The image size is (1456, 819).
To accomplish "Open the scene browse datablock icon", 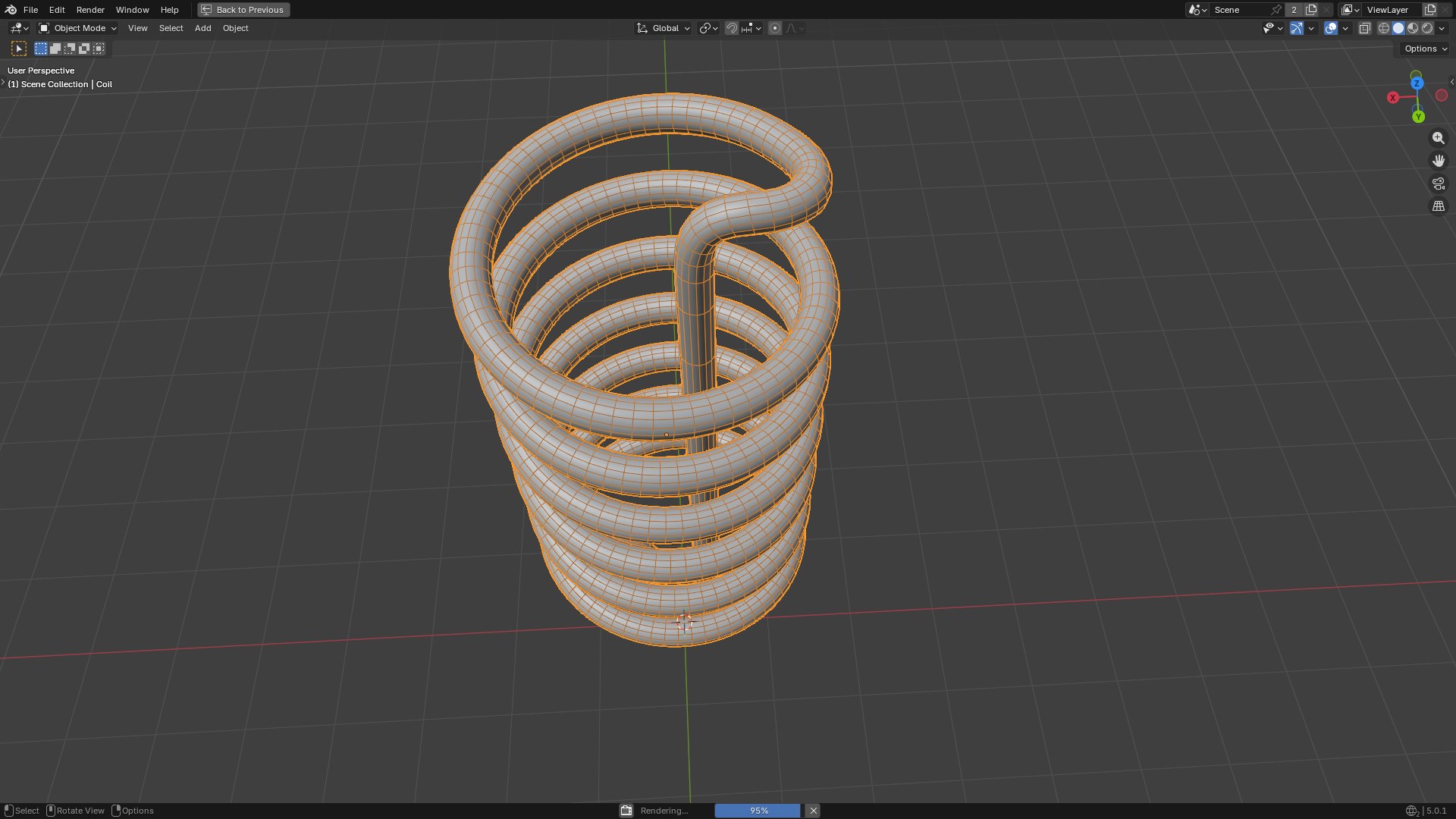I will tap(1197, 10).
